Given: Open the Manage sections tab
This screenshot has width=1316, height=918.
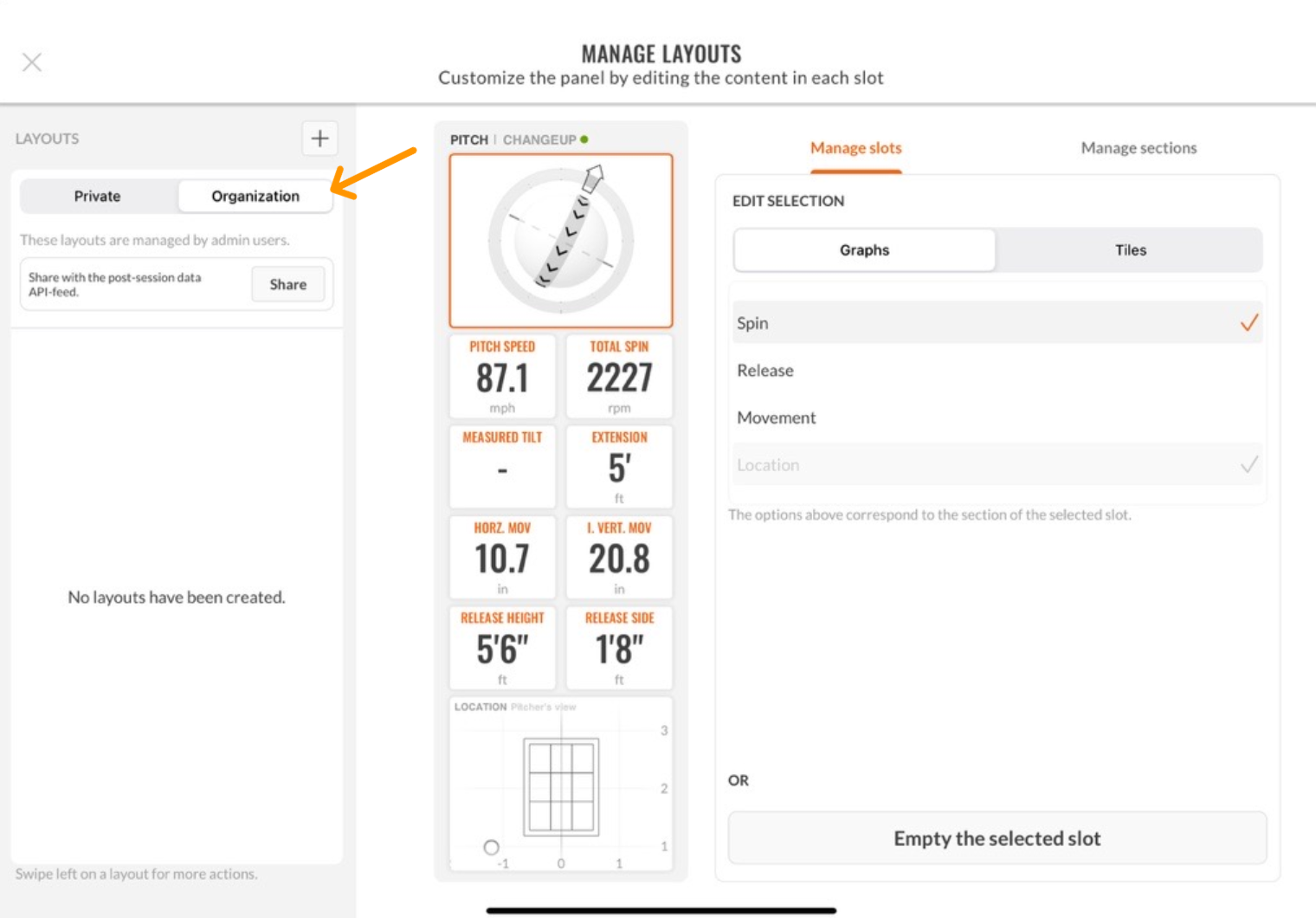Looking at the screenshot, I should [1139, 148].
